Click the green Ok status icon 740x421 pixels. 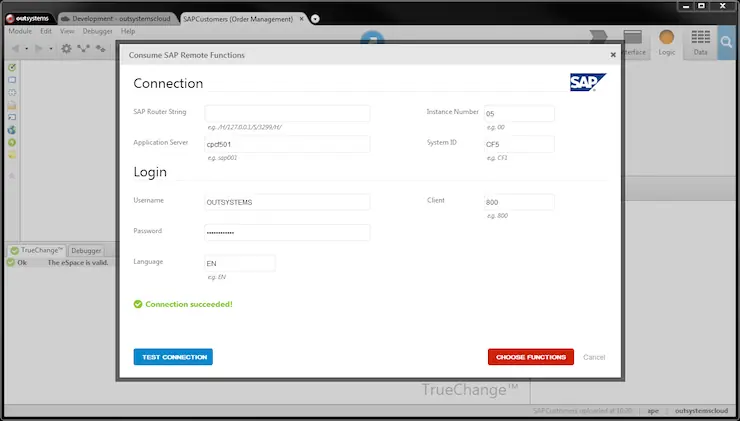coord(11,263)
